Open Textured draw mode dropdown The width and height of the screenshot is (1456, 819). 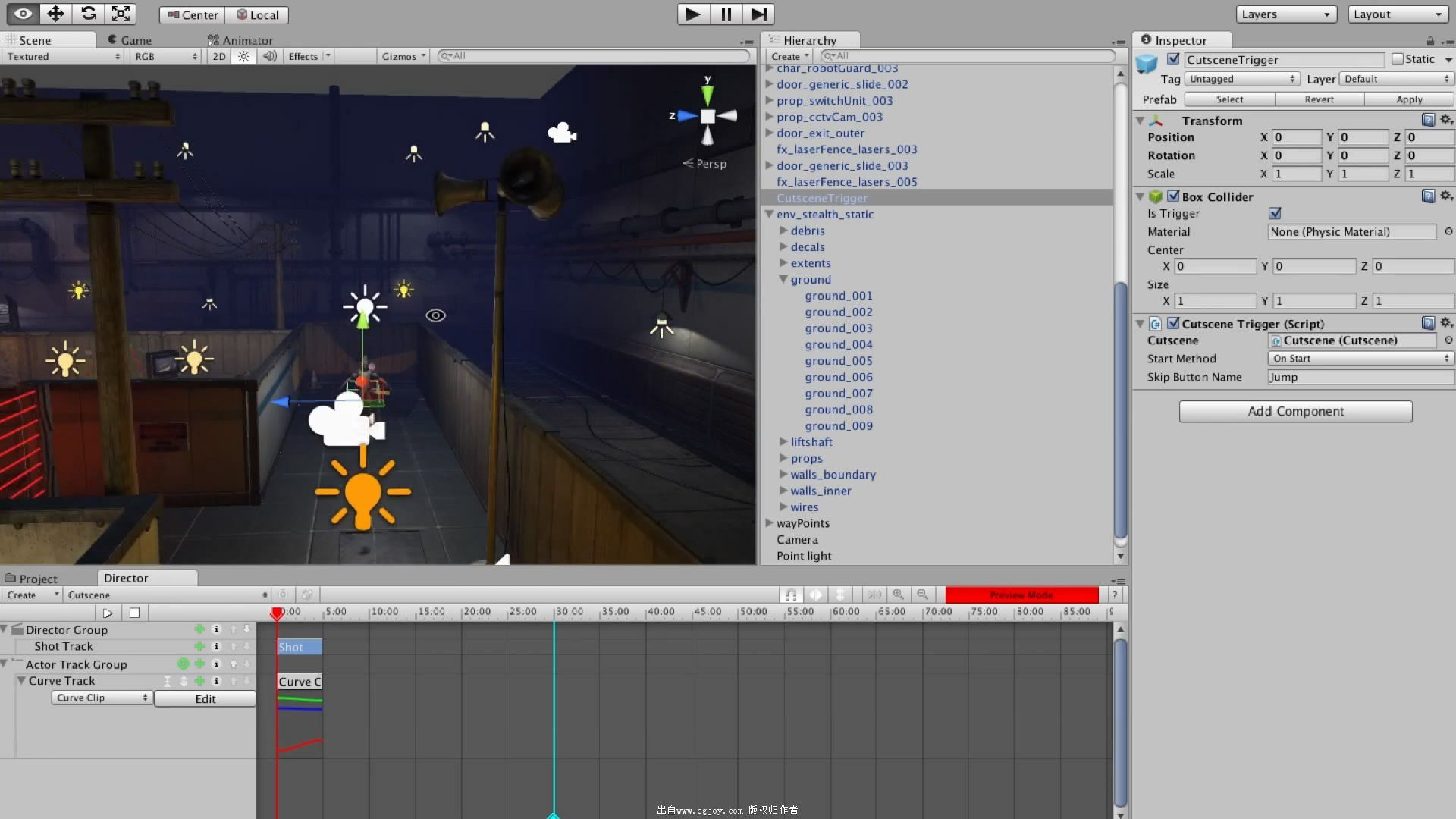pos(63,56)
